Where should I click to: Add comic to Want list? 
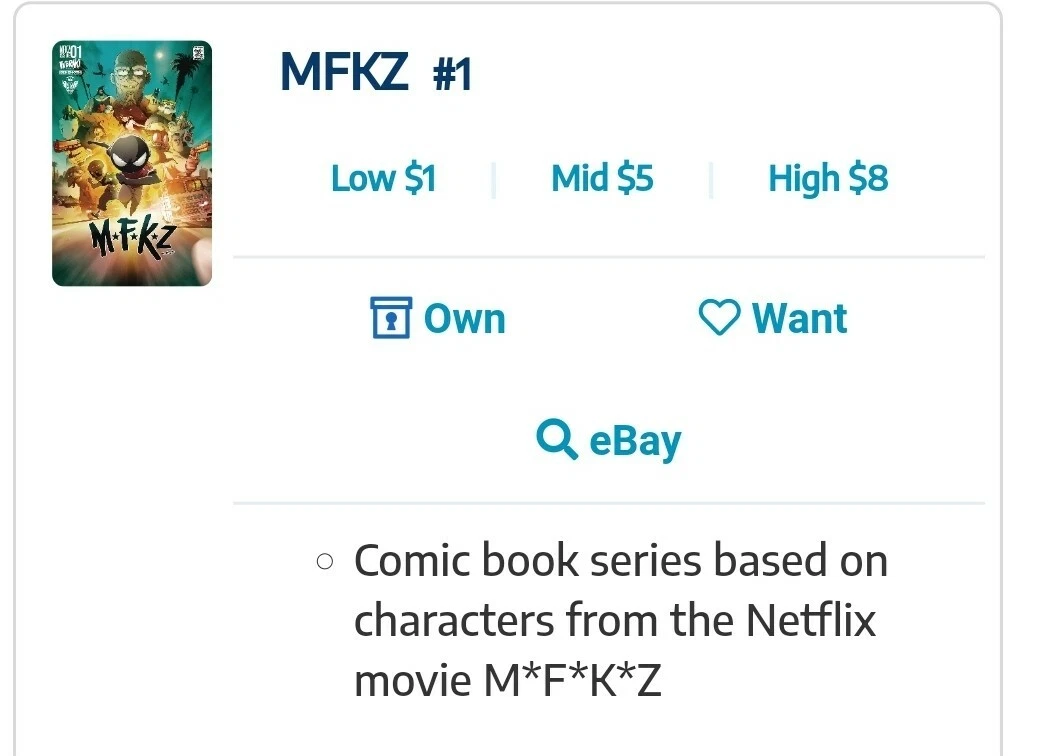(773, 318)
